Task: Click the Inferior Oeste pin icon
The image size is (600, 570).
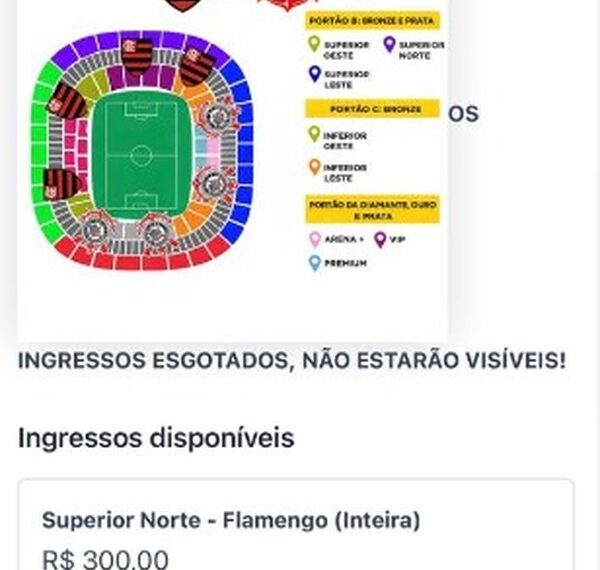Action: [313, 134]
